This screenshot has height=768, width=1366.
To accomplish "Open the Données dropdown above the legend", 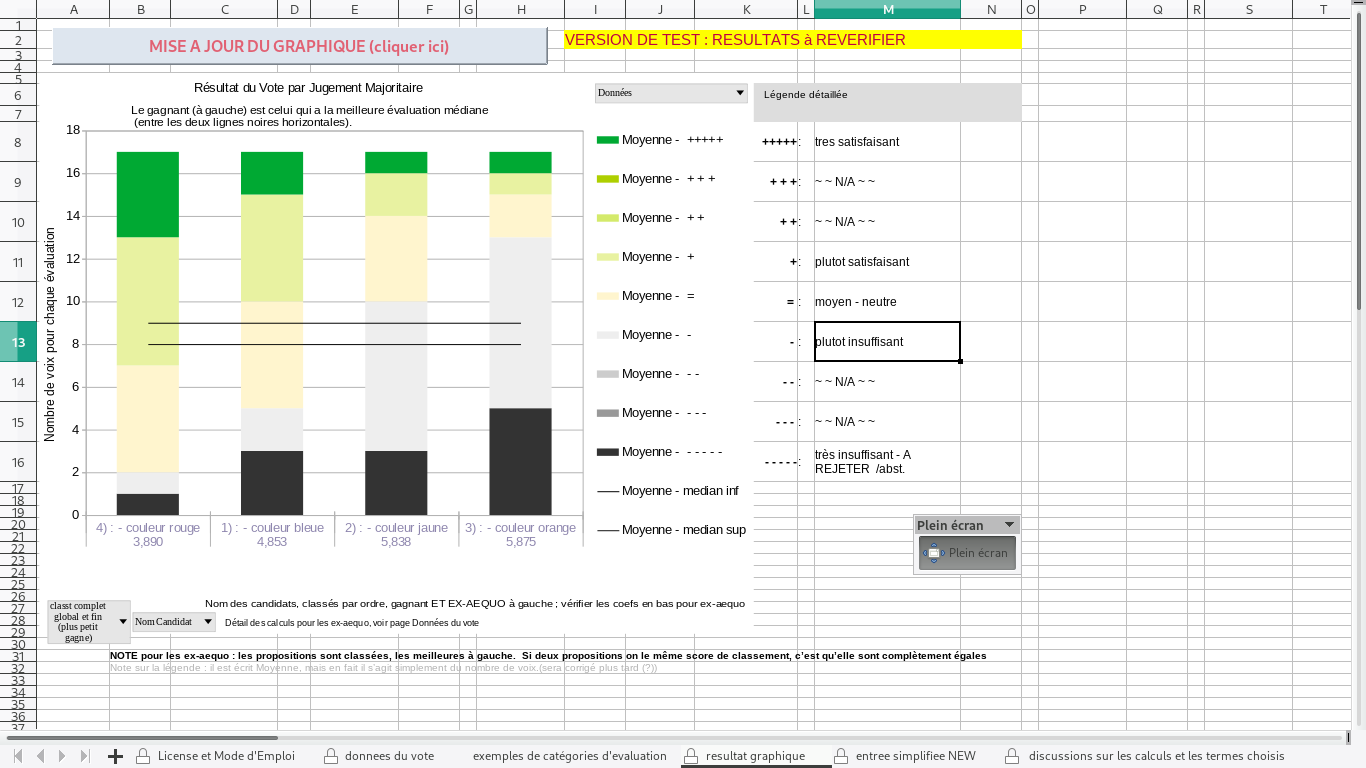I will click(740, 93).
